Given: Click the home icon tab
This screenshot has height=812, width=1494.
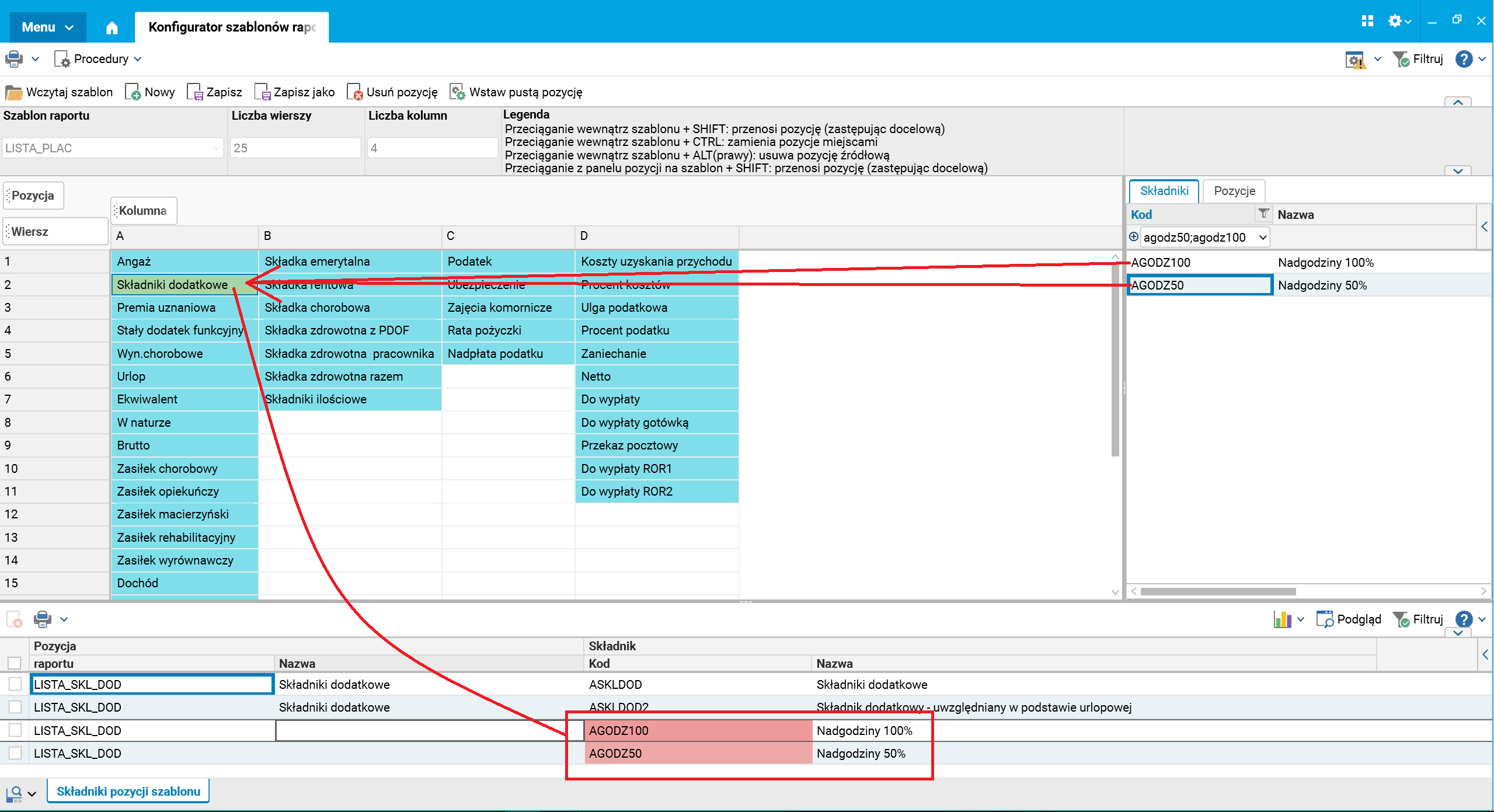Looking at the screenshot, I should click(112, 27).
